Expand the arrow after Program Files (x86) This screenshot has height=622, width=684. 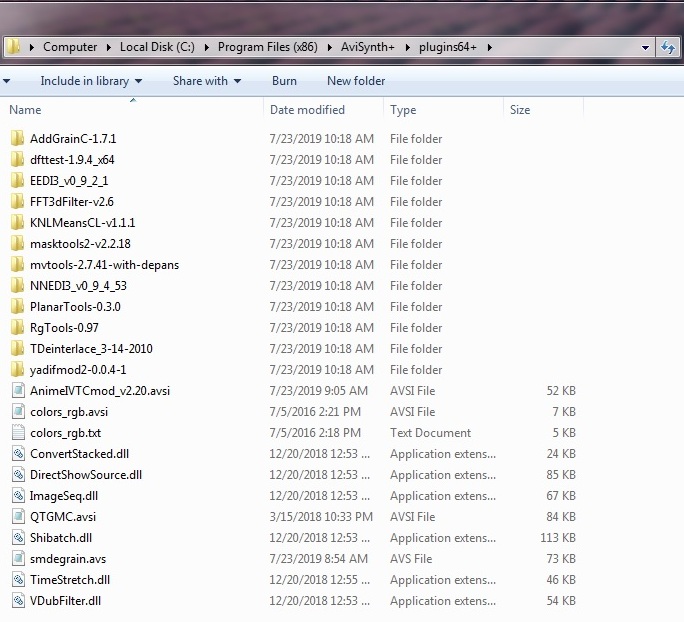pos(329,47)
